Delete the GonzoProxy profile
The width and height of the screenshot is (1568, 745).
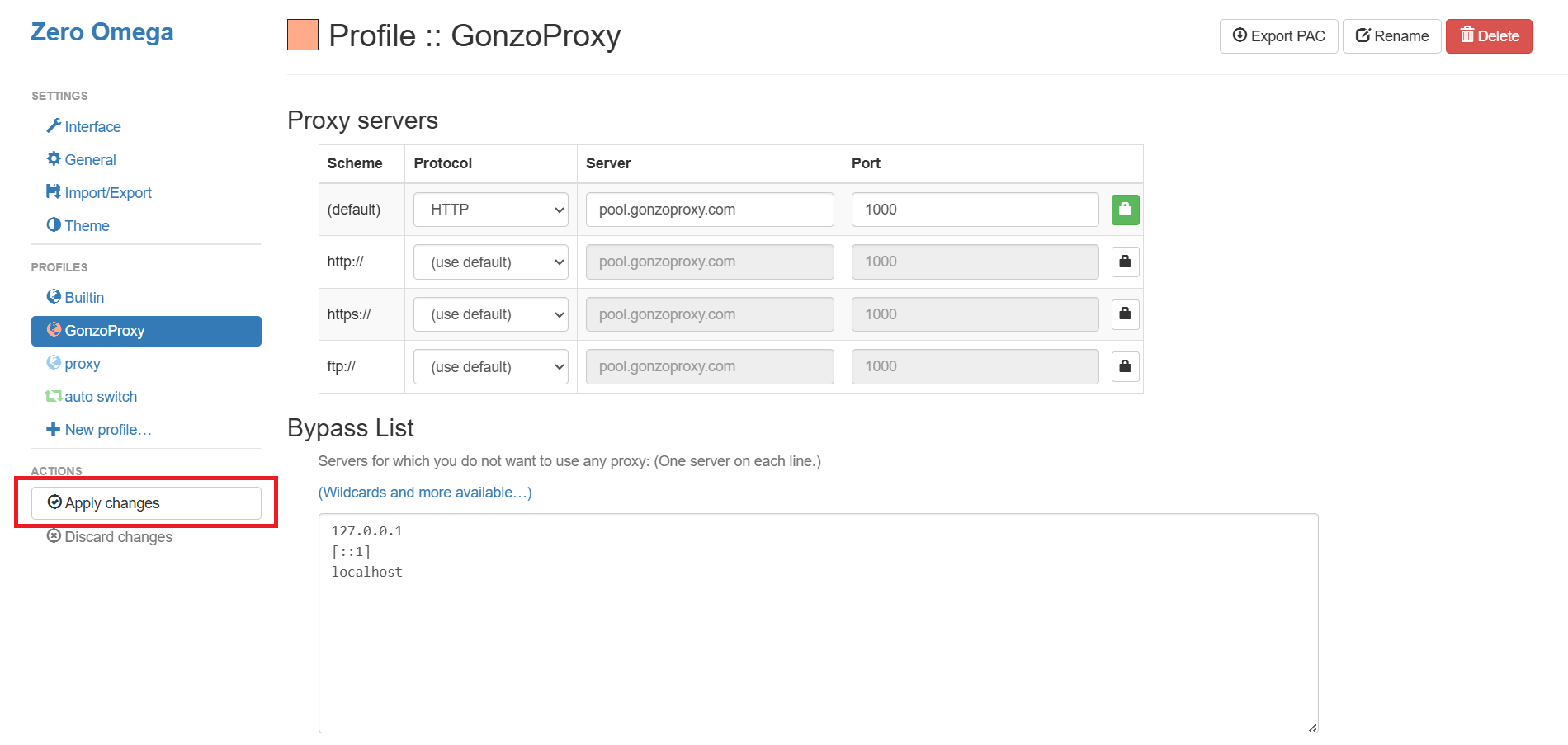(x=1489, y=36)
